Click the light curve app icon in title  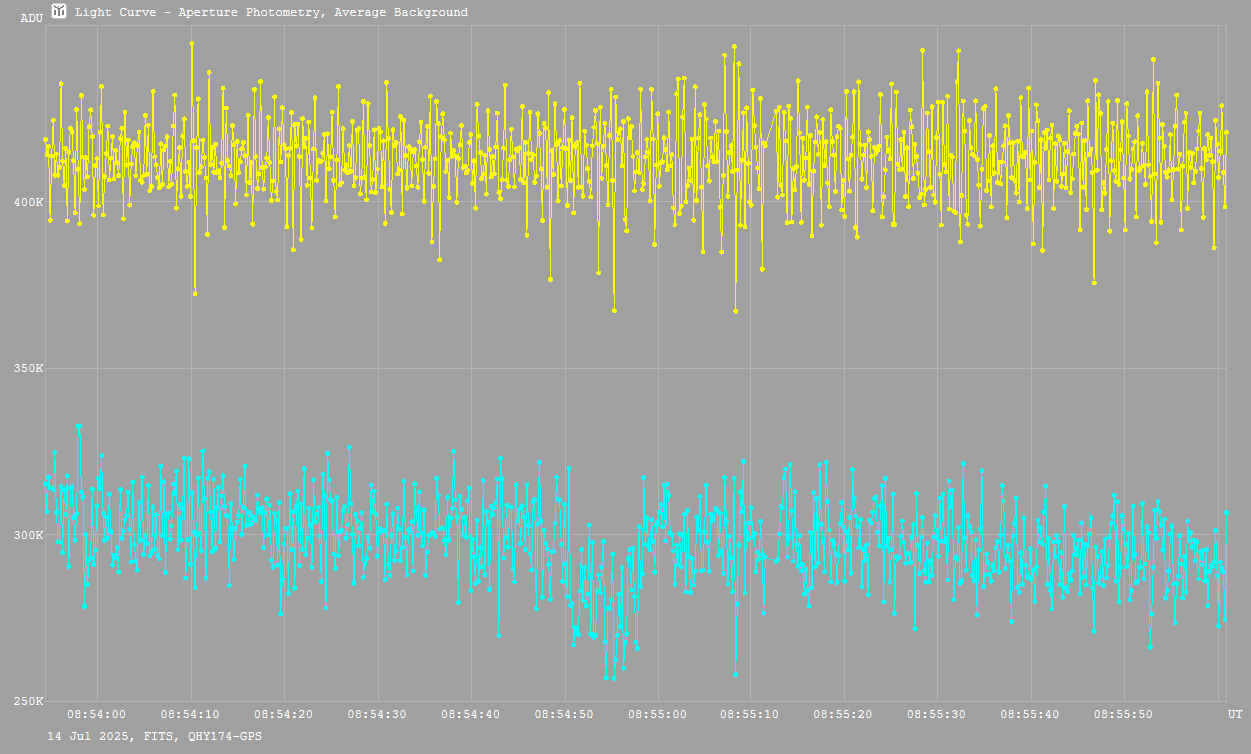[x=59, y=12]
